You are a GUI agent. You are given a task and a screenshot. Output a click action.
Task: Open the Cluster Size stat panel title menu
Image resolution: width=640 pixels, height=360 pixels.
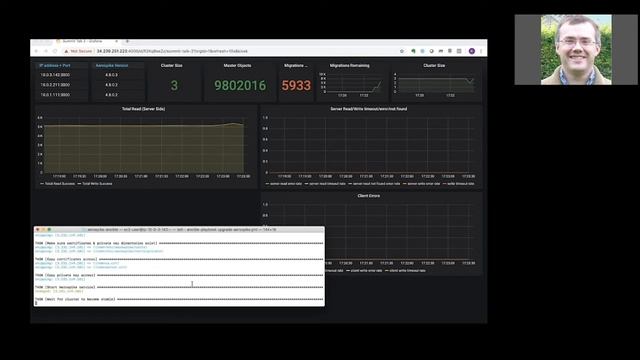pyautogui.click(x=171, y=65)
